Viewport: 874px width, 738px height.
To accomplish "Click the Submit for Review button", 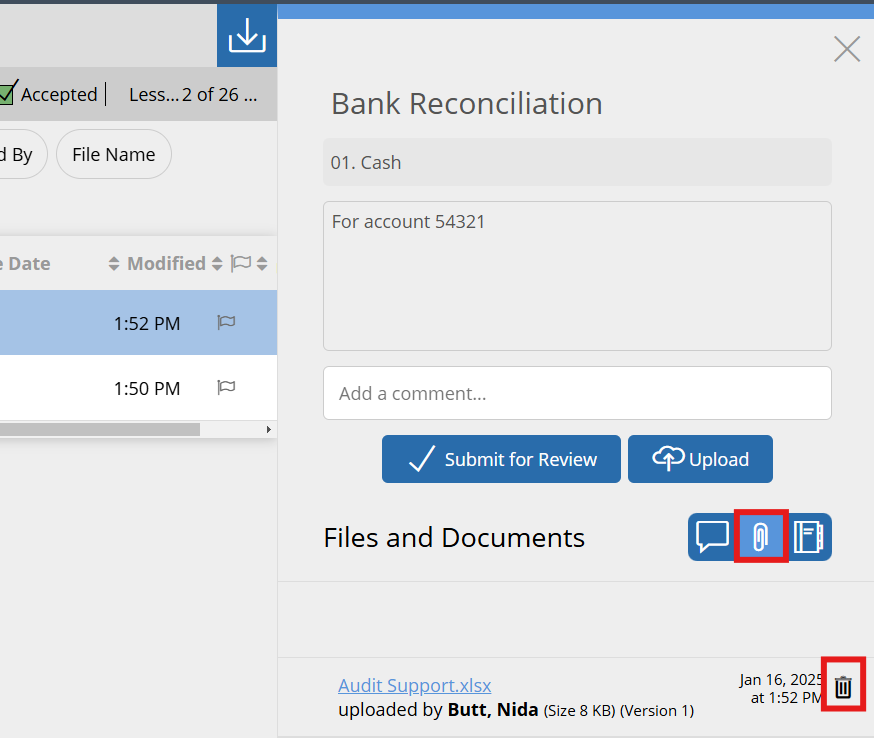I will [x=501, y=459].
